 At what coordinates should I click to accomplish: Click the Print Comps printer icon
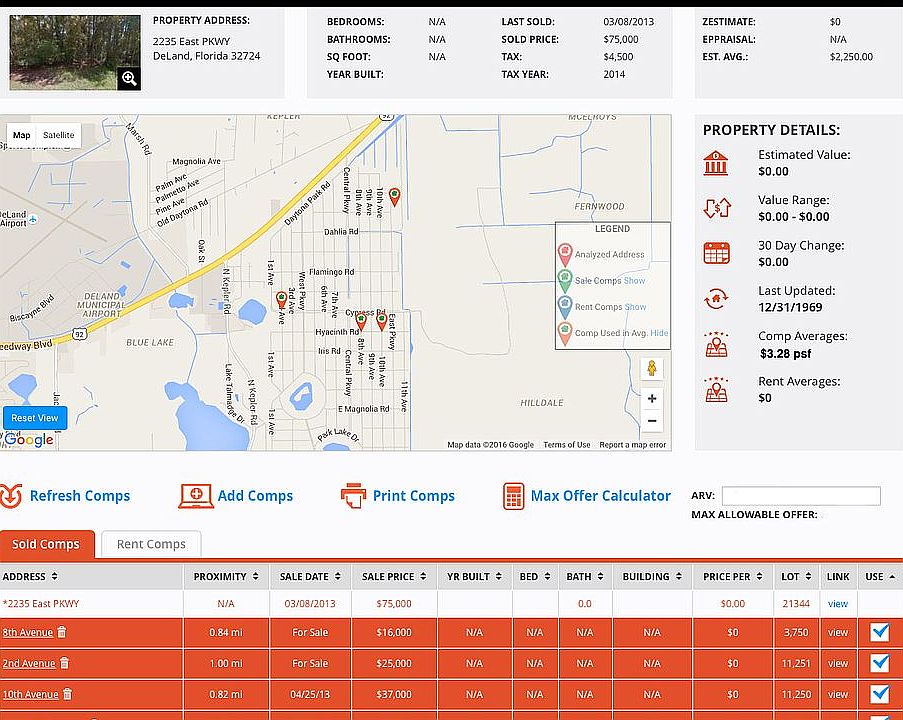point(353,496)
